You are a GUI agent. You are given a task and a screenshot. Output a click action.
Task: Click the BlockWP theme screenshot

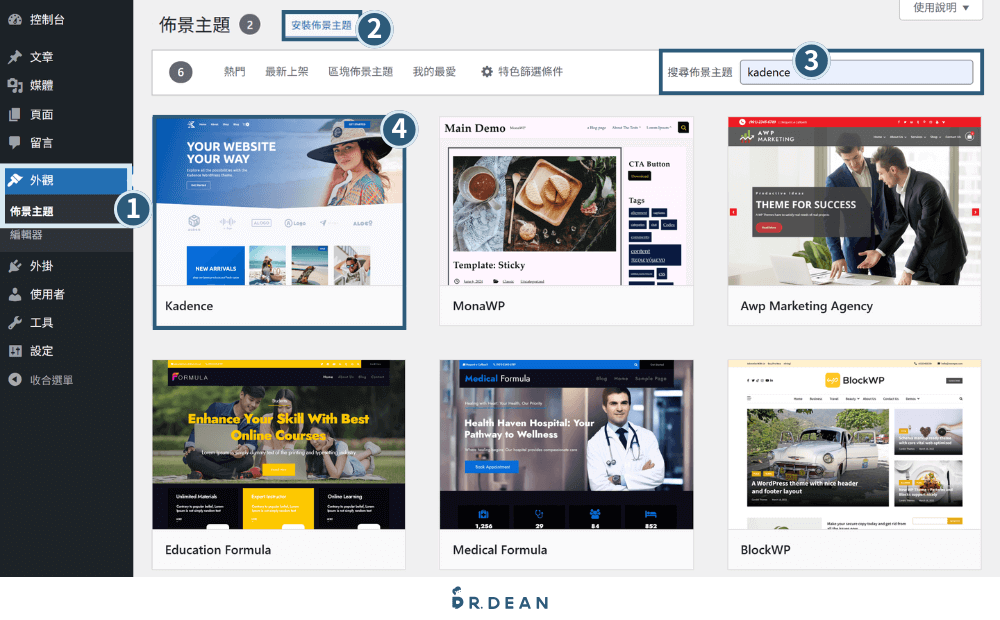(x=854, y=445)
